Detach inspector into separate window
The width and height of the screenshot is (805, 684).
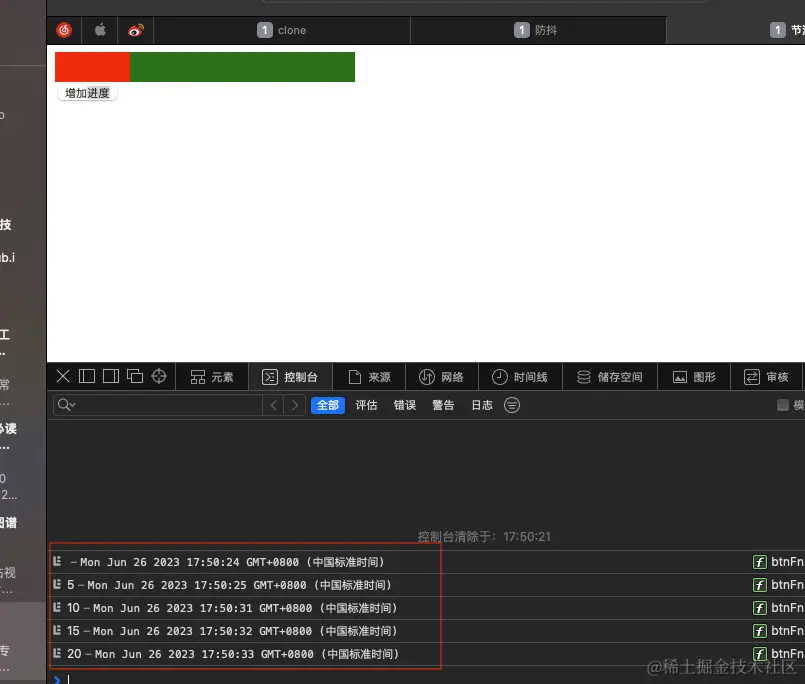click(x=135, y=376)
